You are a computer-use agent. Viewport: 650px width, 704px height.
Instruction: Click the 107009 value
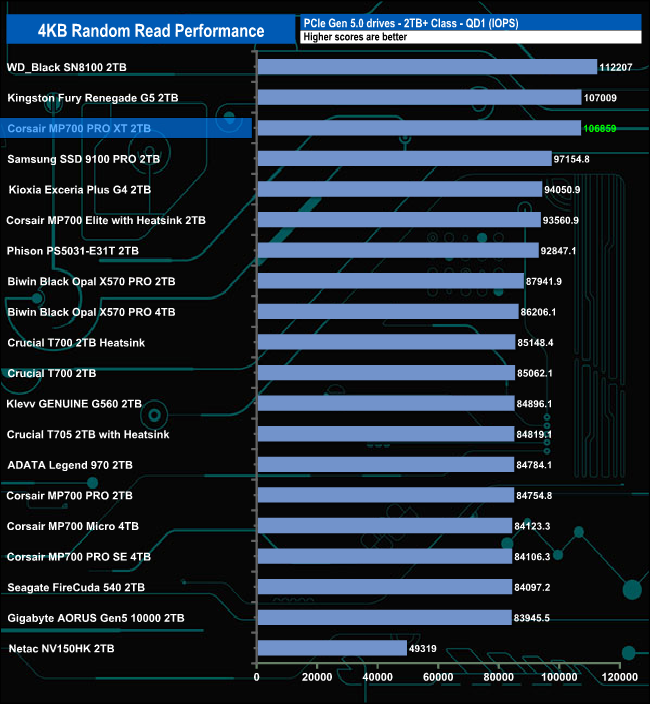tap(600, 98)
